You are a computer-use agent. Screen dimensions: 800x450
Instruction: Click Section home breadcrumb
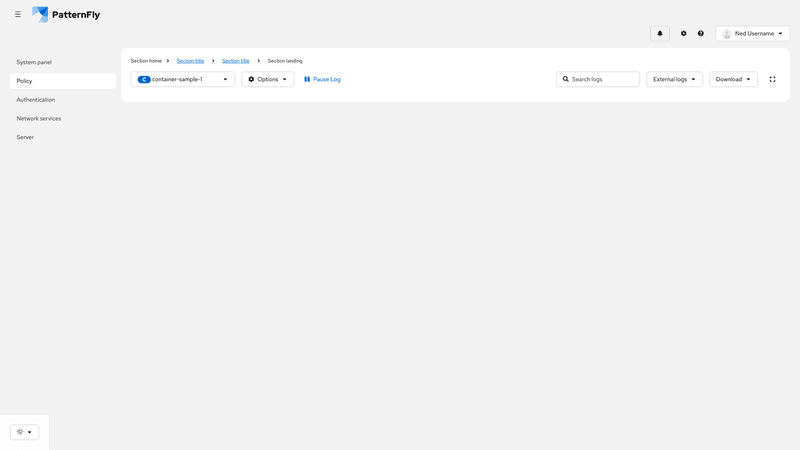click(146, 61)
